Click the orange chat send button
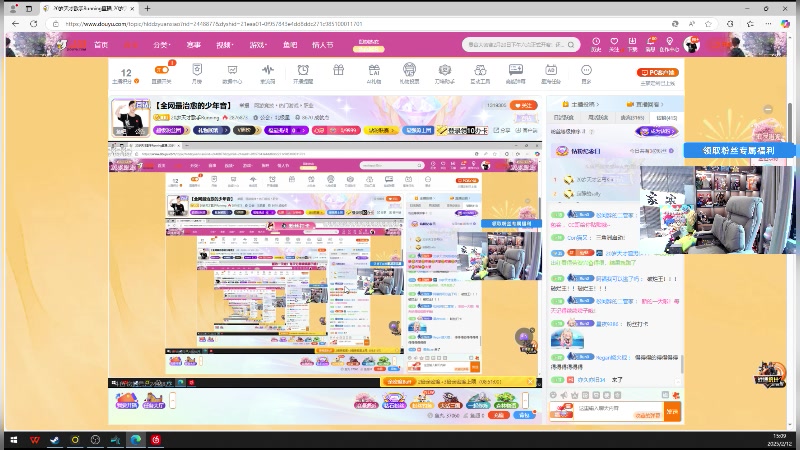Screen dimensions: 800x450 (672, 411)
